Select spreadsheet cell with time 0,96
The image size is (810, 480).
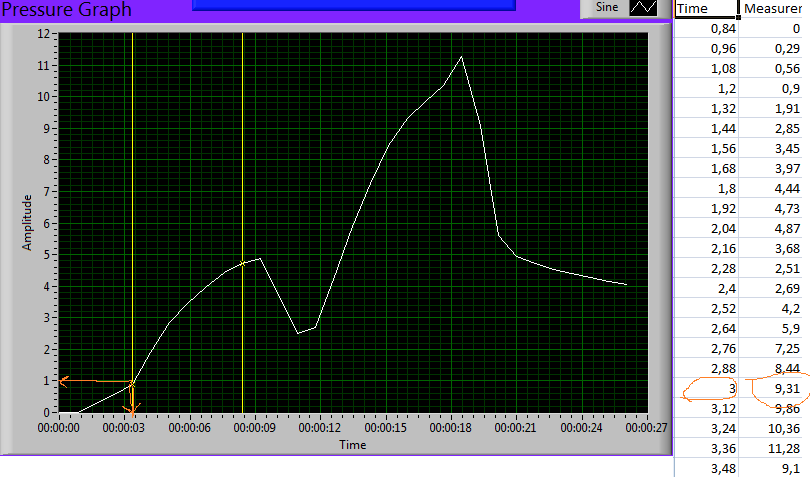click(707, 49)
